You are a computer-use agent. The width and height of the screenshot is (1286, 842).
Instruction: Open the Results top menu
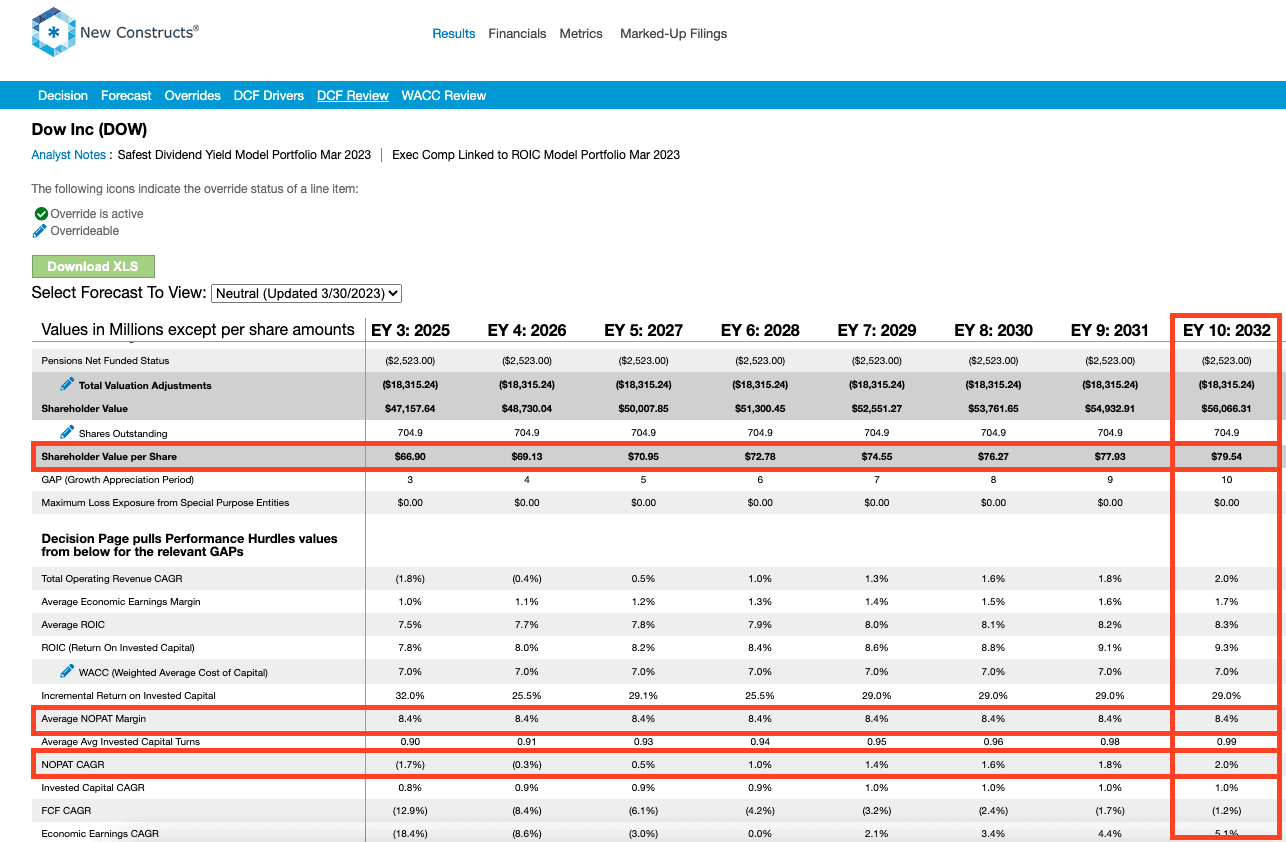[453, 34]
